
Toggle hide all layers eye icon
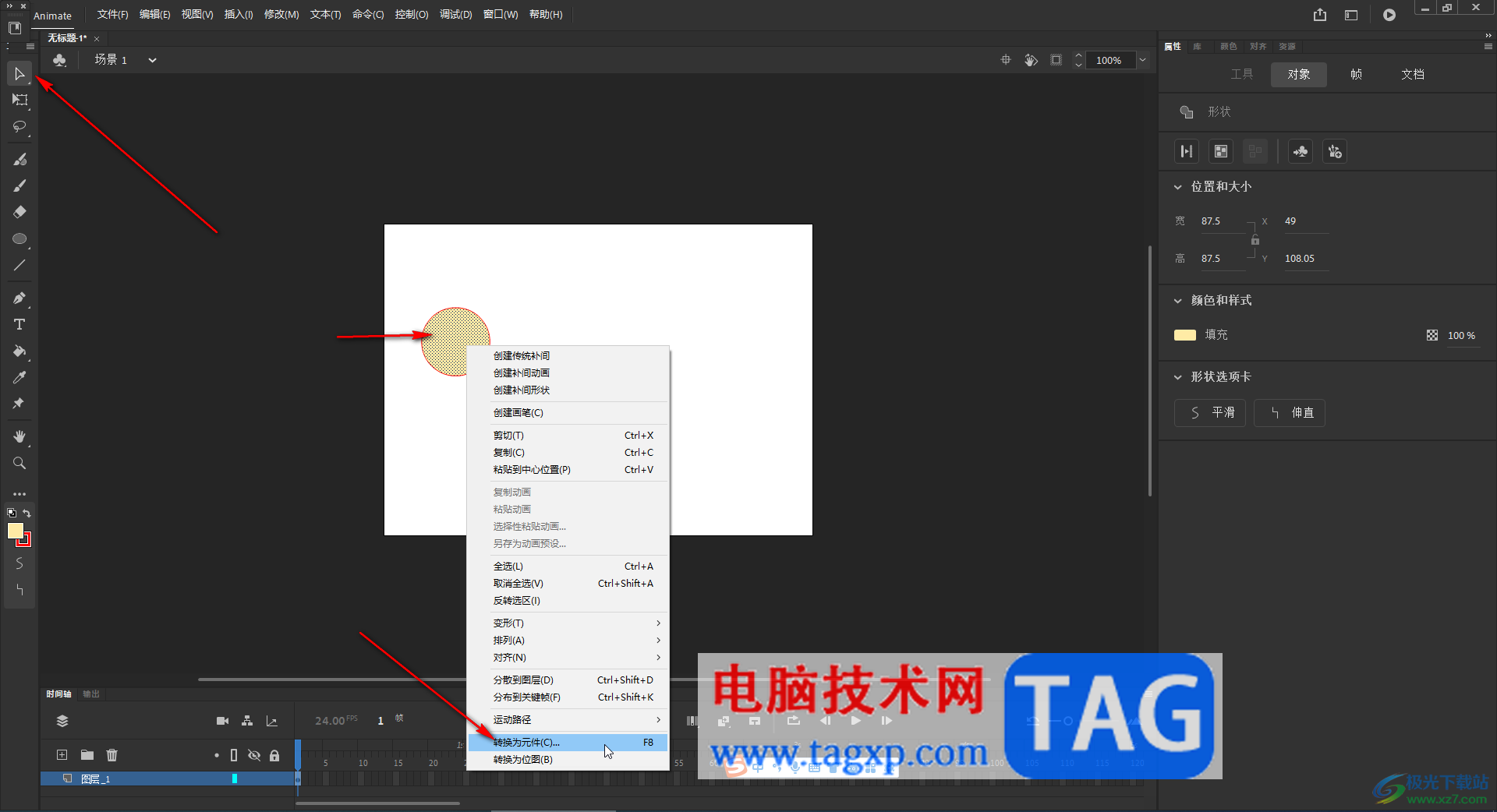coord(254,755)
